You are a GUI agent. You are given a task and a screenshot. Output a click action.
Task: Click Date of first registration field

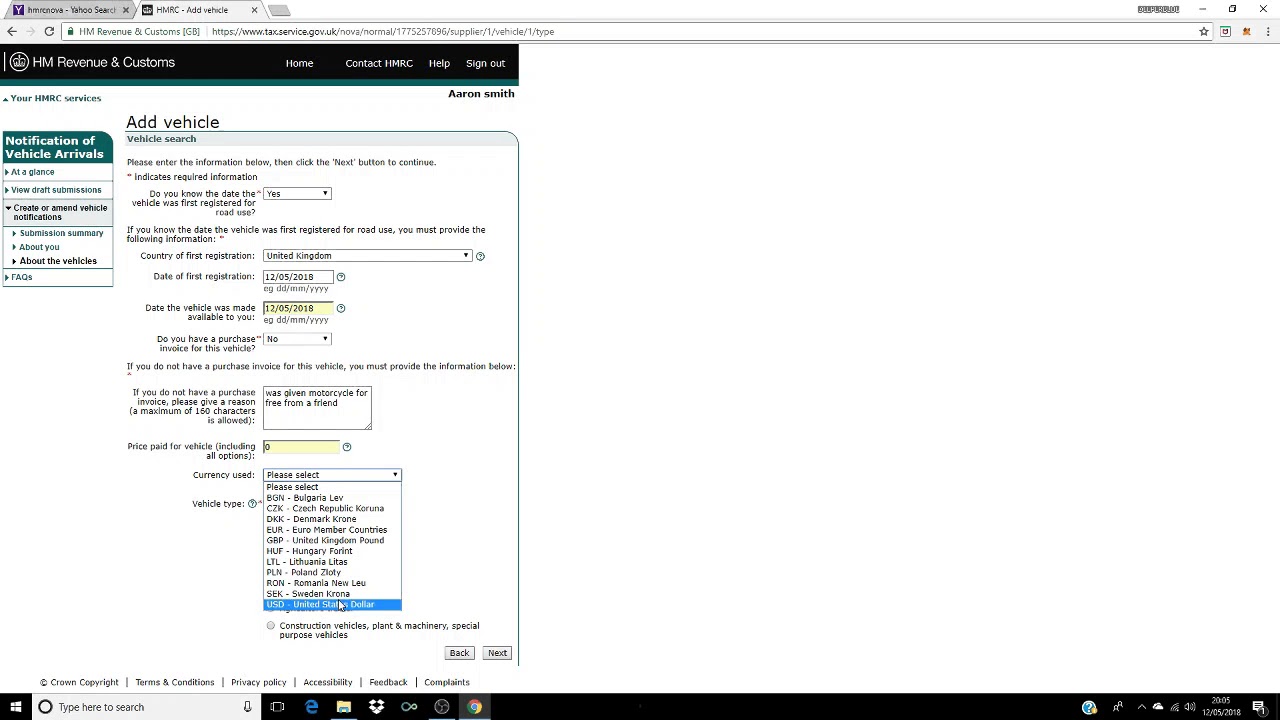coord(298,277)
